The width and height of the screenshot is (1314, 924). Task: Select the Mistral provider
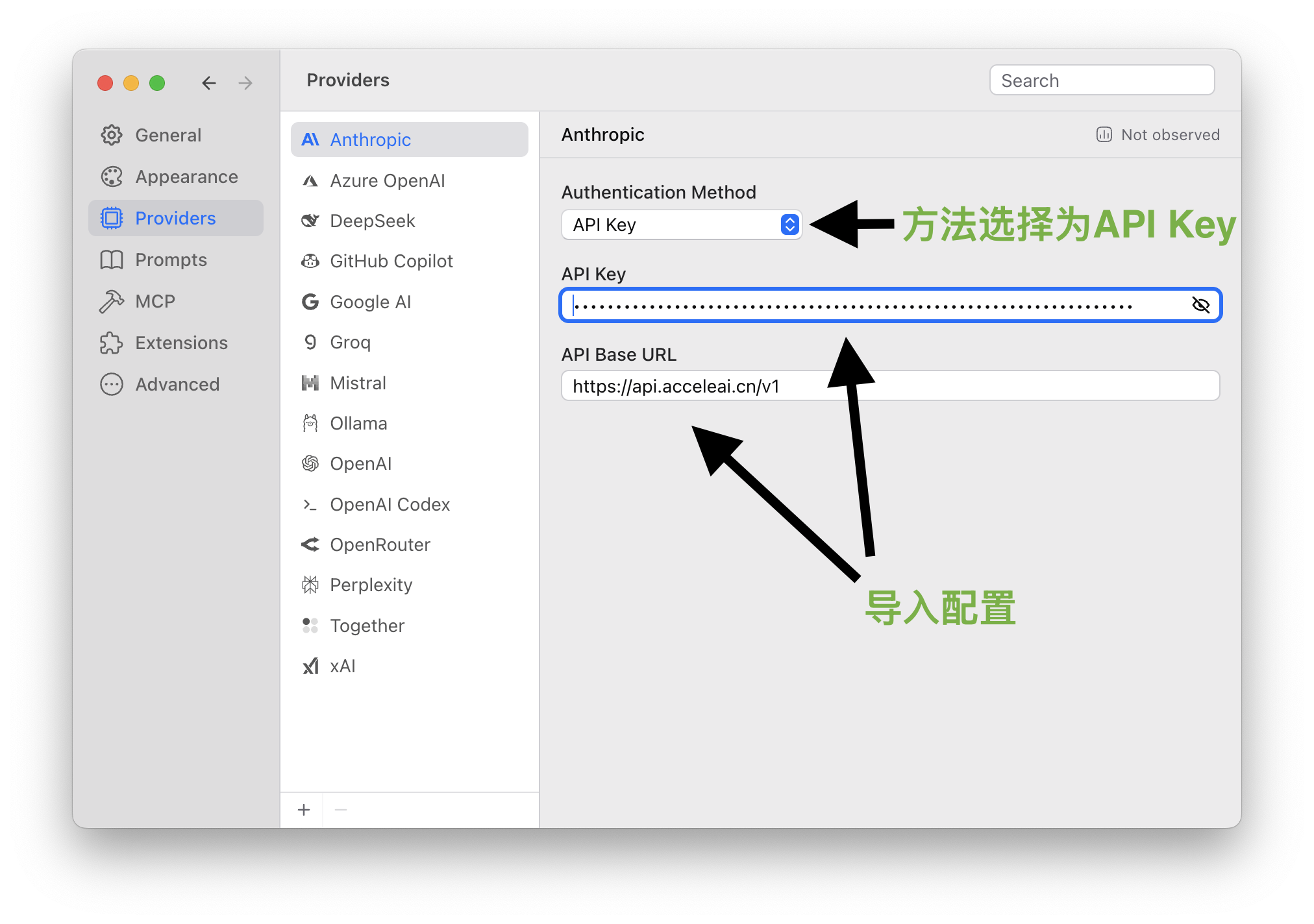[358, 383]
